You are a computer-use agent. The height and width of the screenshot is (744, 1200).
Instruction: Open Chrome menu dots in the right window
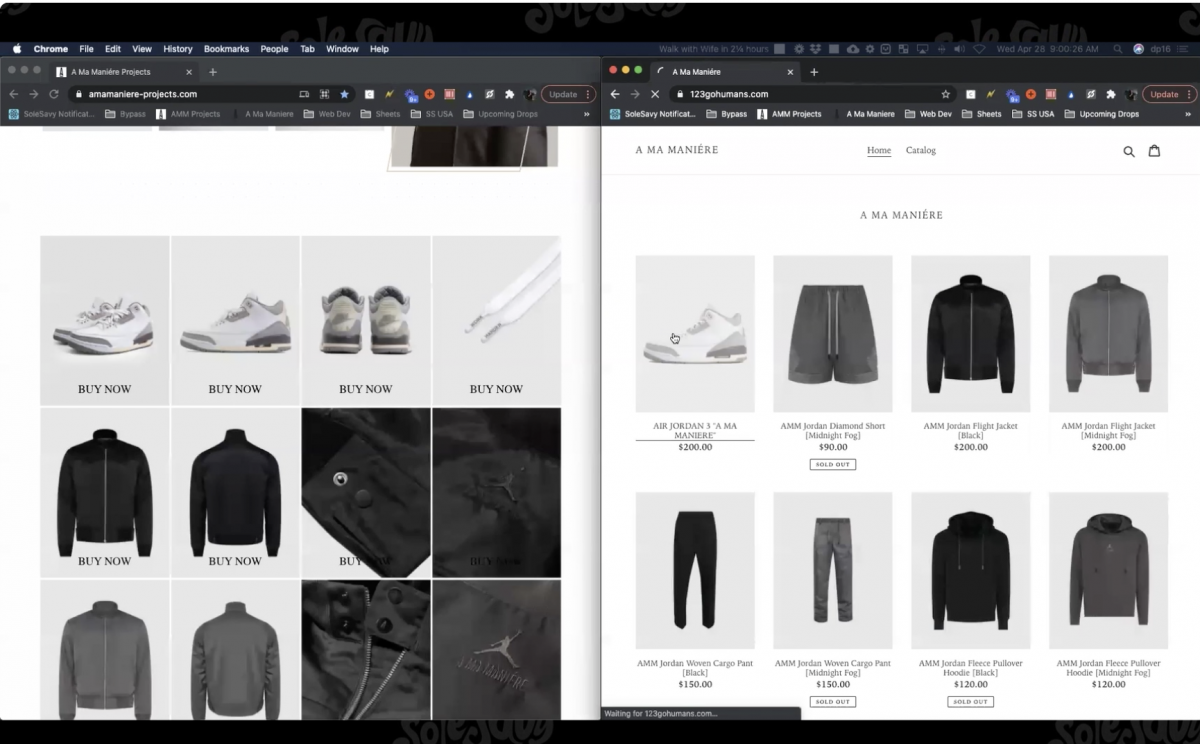click(x=1189, y=94)
